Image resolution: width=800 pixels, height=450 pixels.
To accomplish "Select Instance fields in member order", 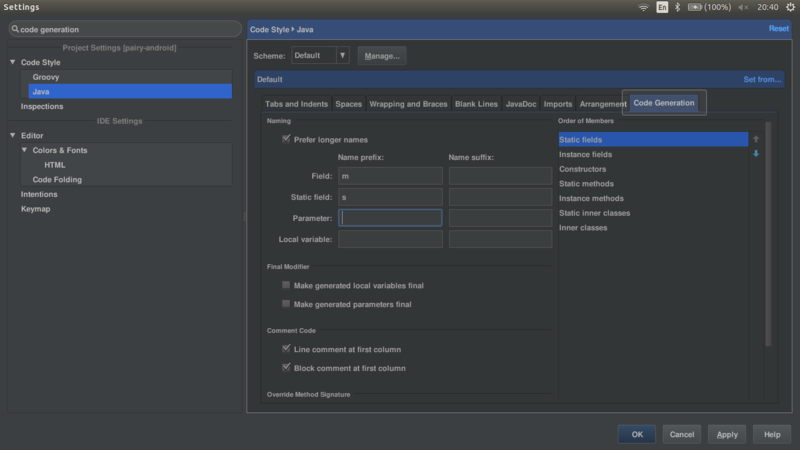I will pyautogui.click(x=653, y=154).
